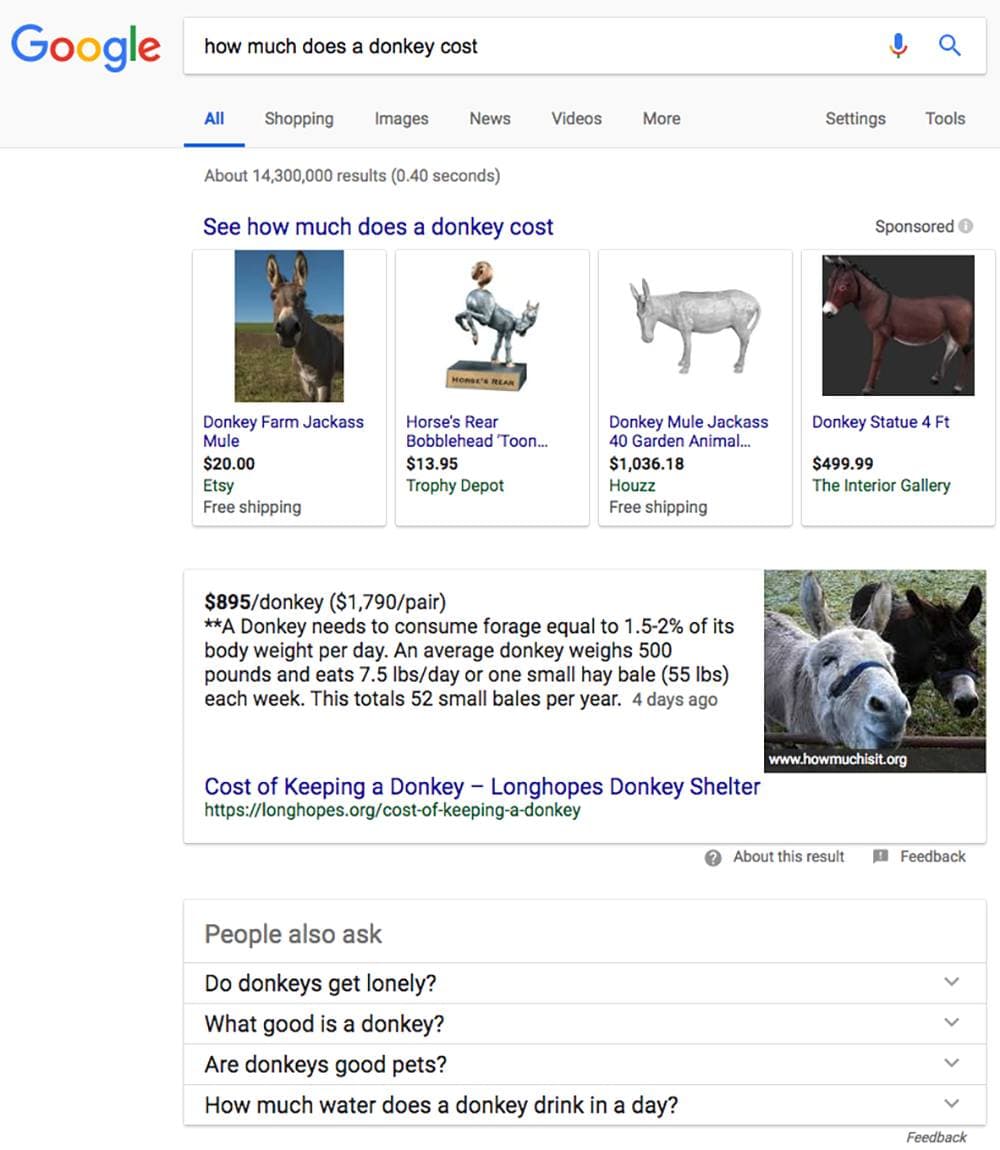Click the '4 days ago' snippet date
Screen dimensions: 1000x1150
[x=675, y=700]
